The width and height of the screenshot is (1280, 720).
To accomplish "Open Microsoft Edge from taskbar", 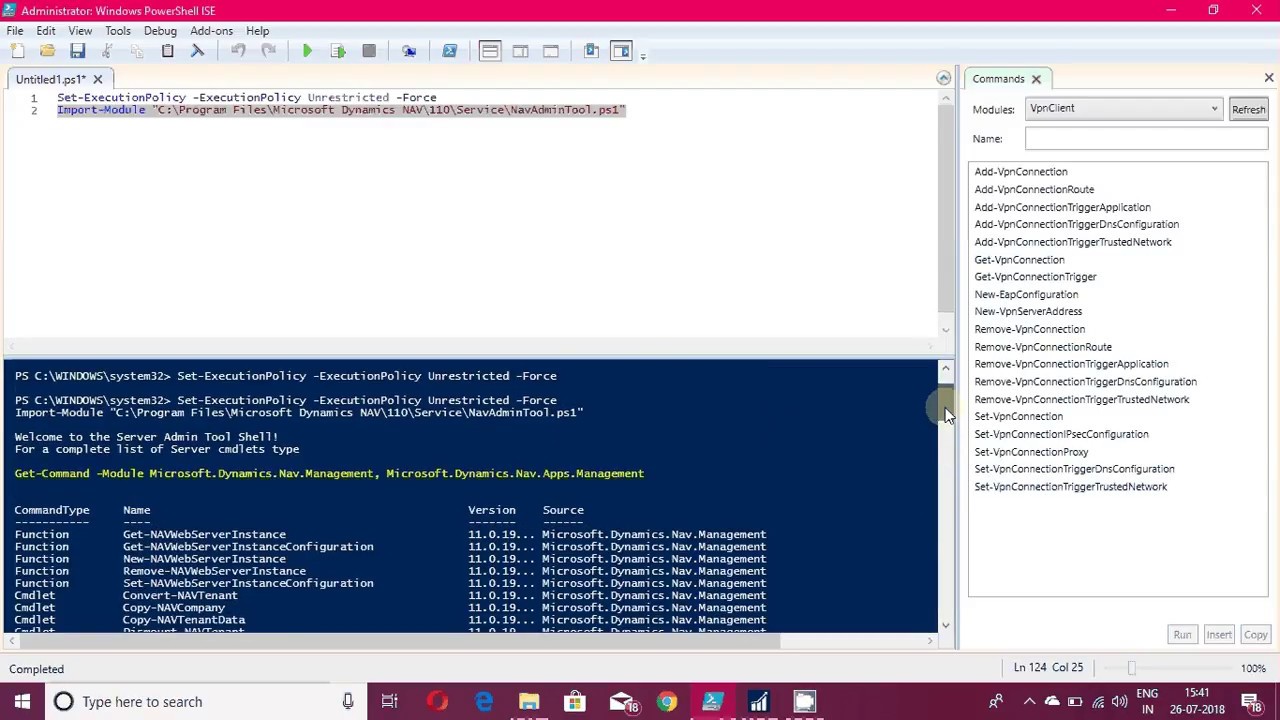I will click(483, 702).
